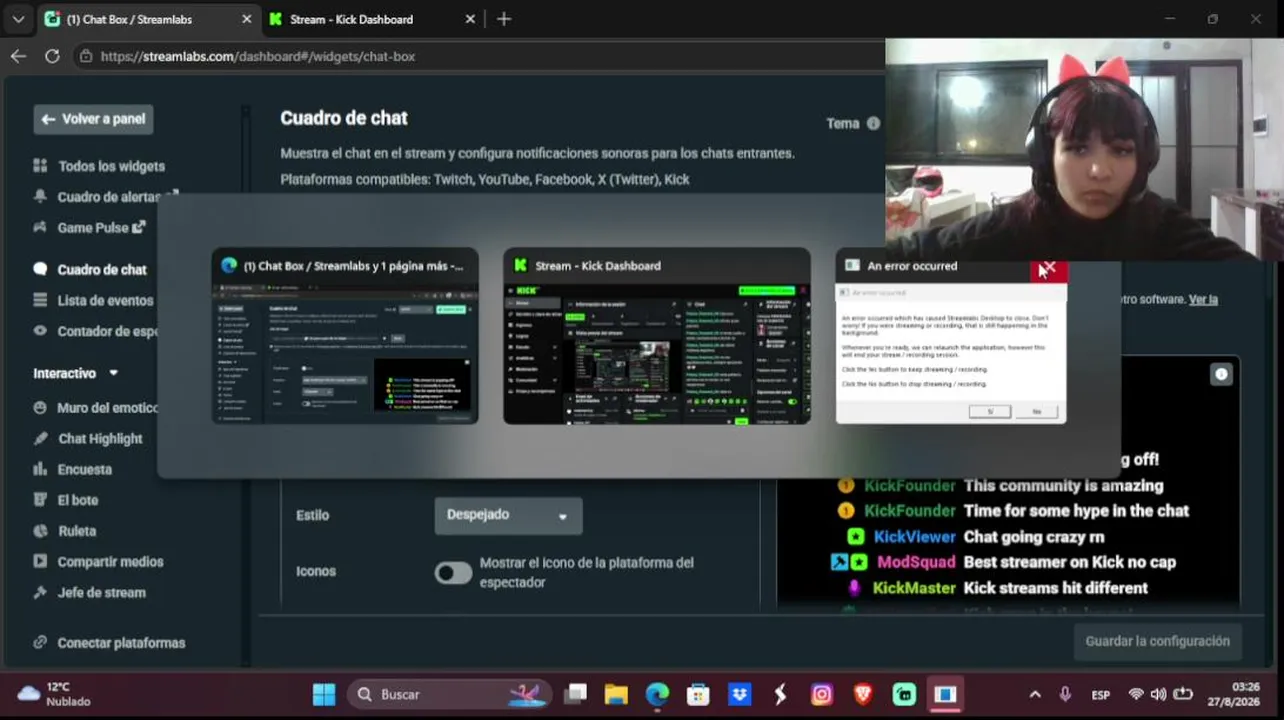Image resolution: width=1284 pixels, height=720 pixels.
Task: Reload the Streamlabs page
Action: [52, 56]
